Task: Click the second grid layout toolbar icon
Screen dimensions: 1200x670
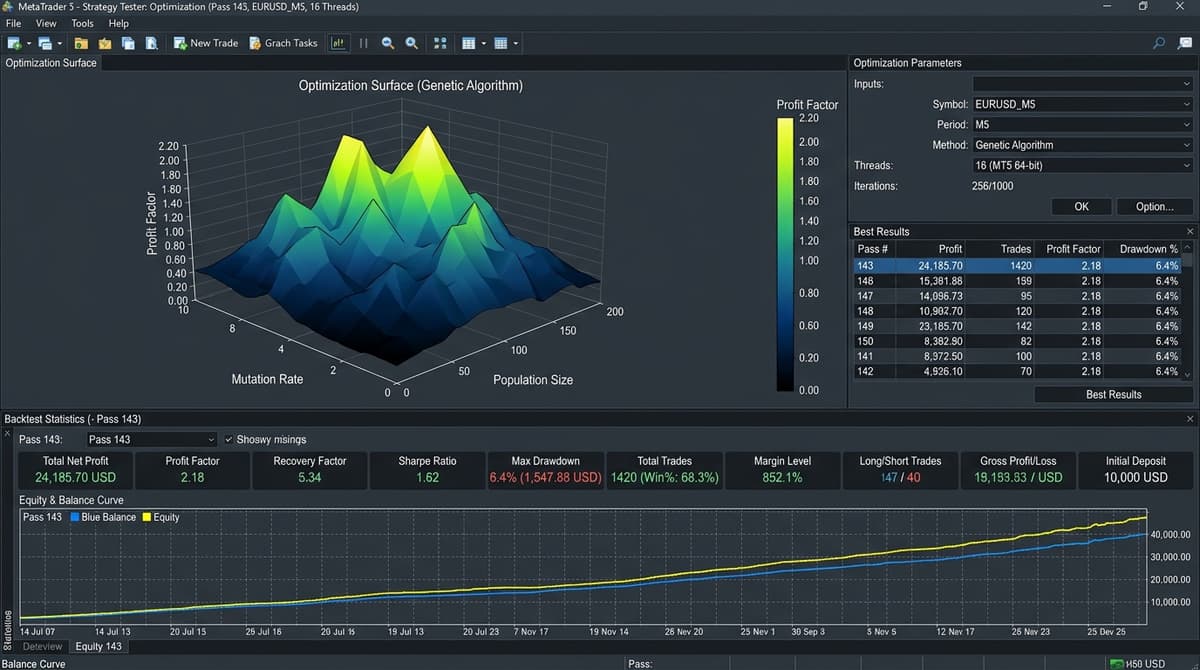Action: coord(500,43)
